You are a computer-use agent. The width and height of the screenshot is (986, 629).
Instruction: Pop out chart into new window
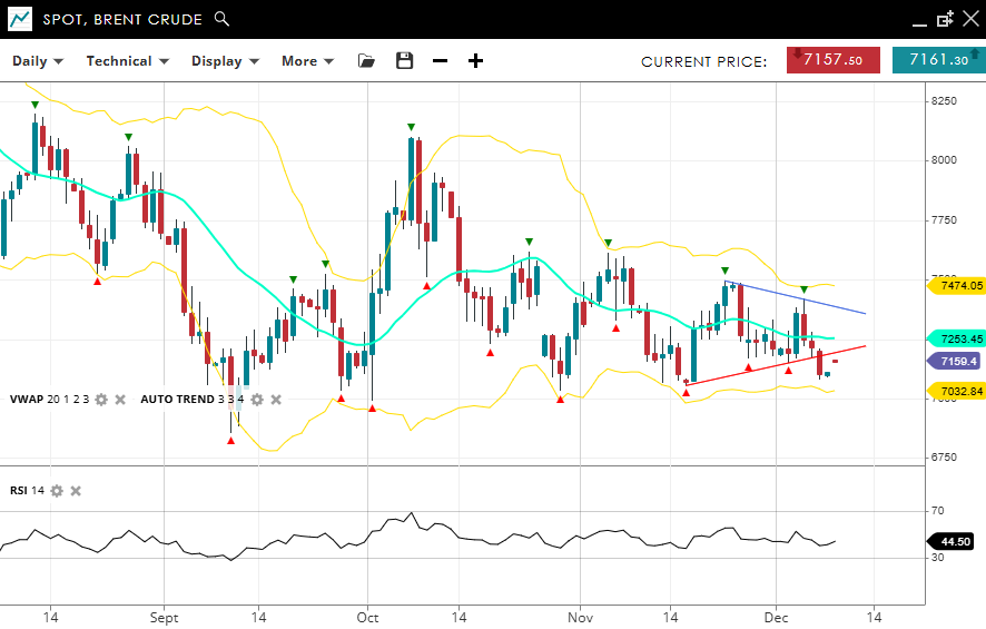point(945,19)
